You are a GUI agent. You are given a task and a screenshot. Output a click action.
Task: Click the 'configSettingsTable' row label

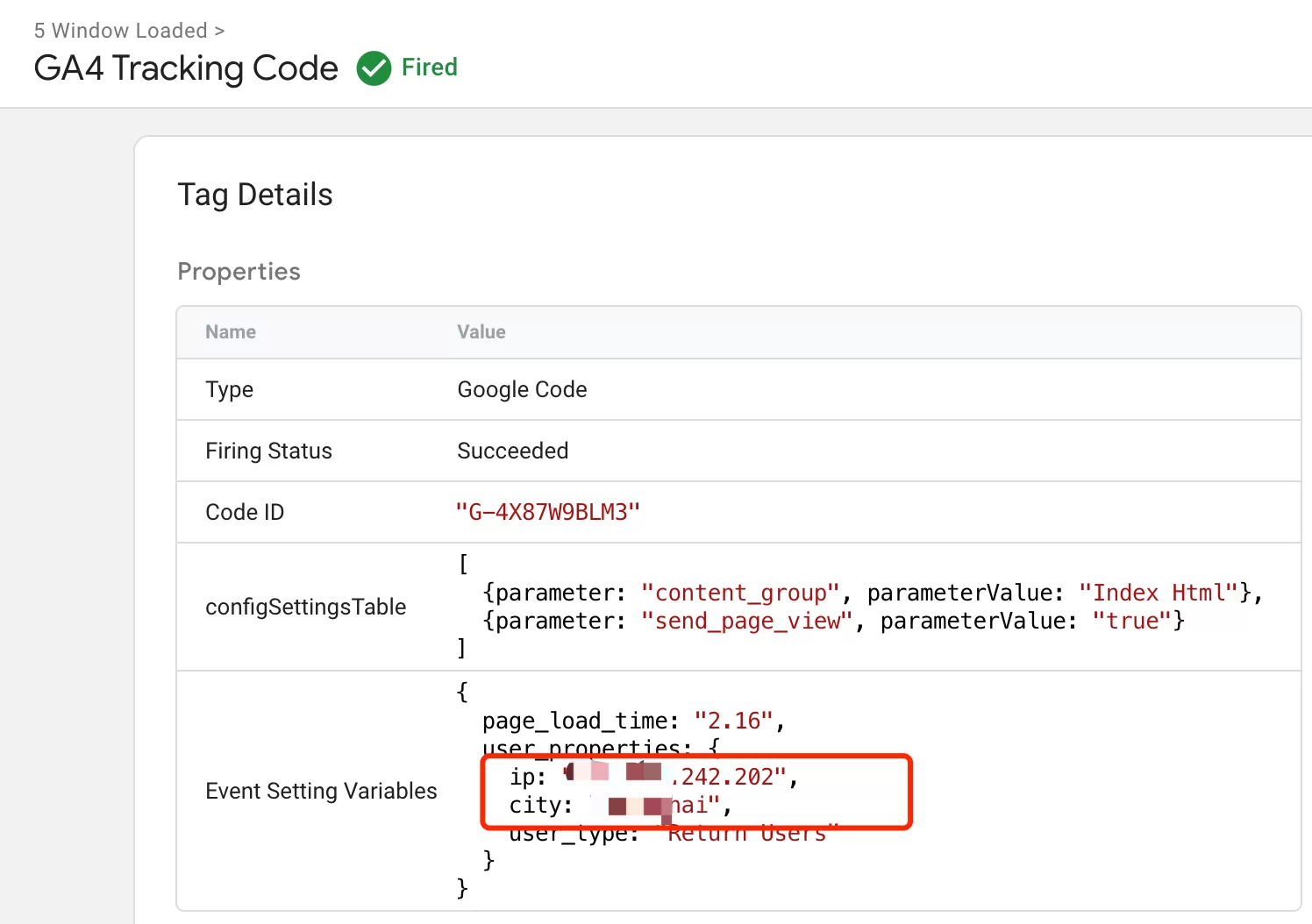tap(306, 607)
